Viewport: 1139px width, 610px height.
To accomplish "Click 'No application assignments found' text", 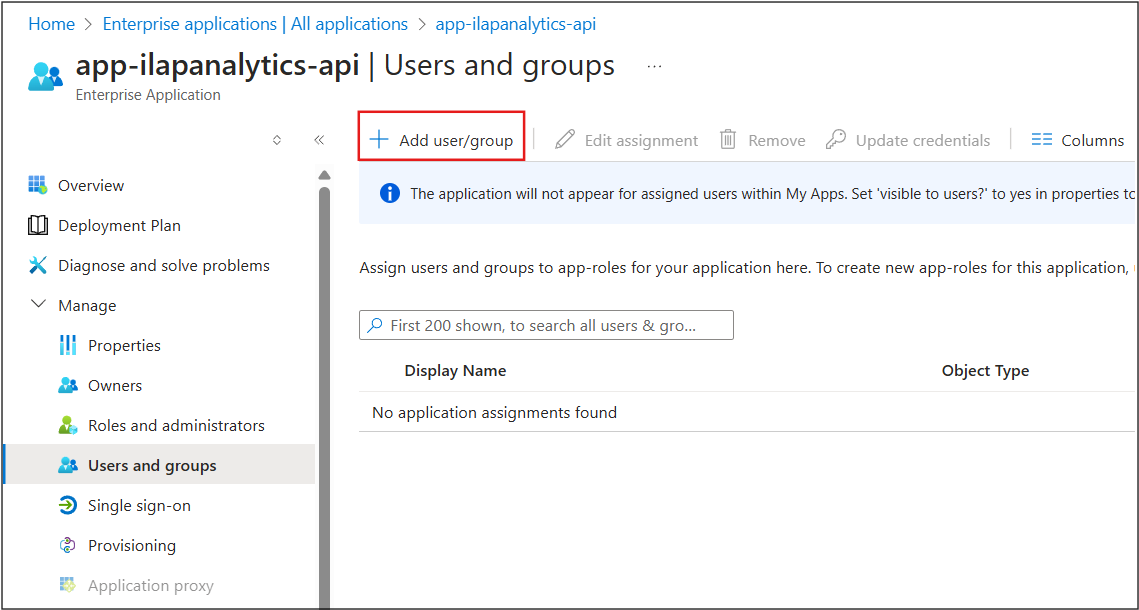I will pos(495,413).
